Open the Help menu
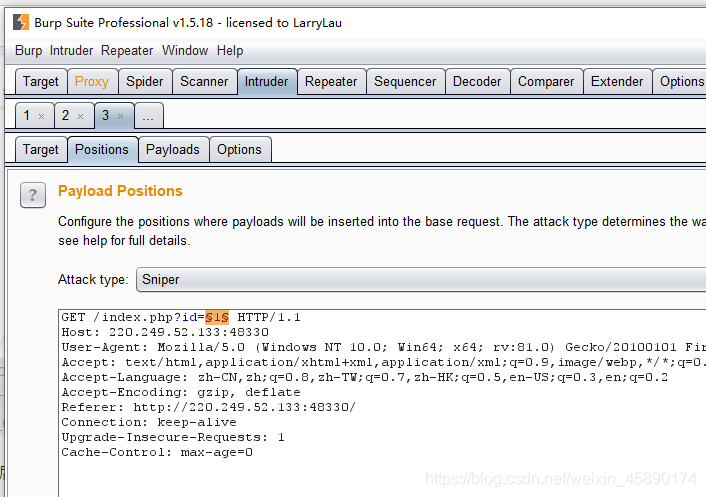The height and width of the screenshot is (497, 706). (230, 50)
